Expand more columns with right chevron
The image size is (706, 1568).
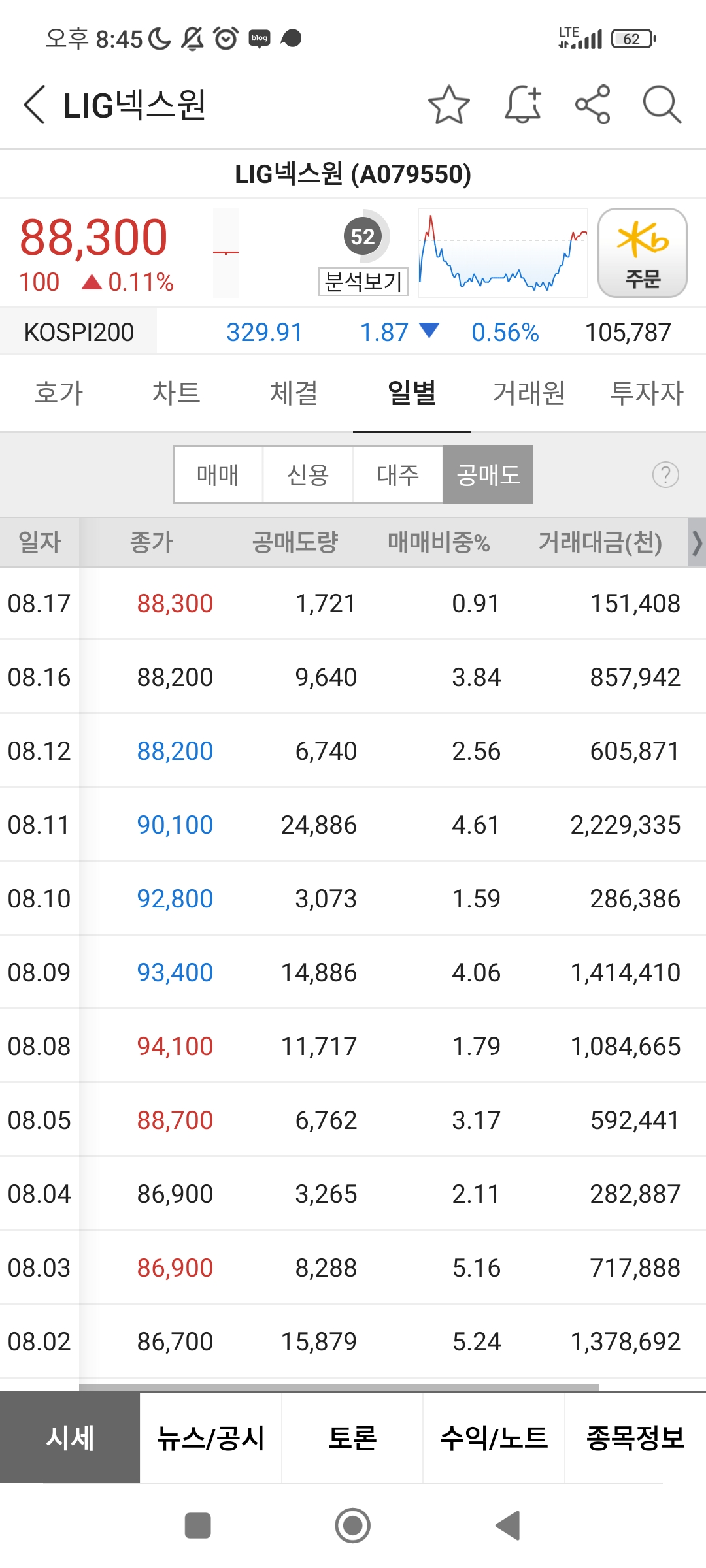[697, 542]
